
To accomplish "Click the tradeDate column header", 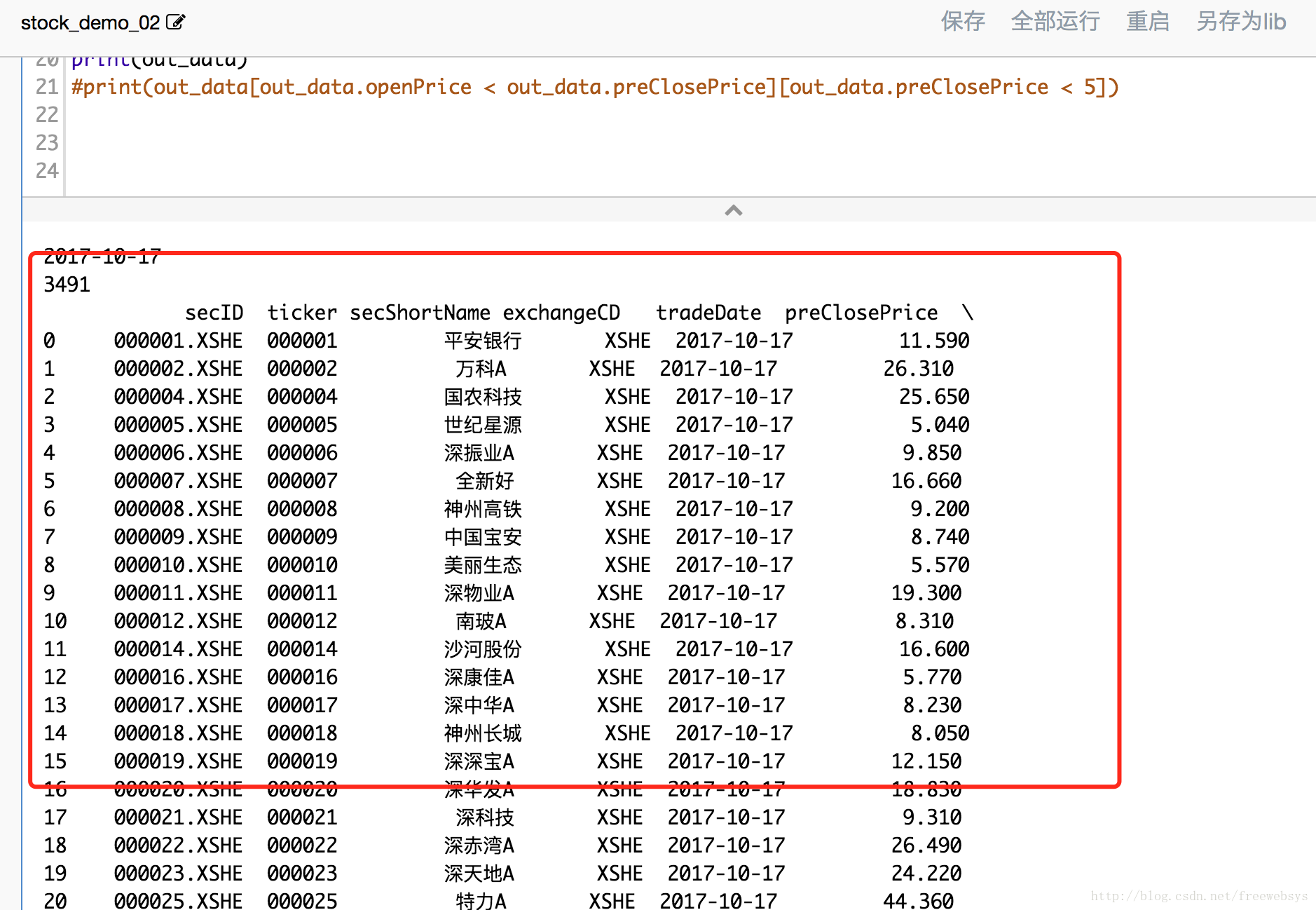I will 708,313.
